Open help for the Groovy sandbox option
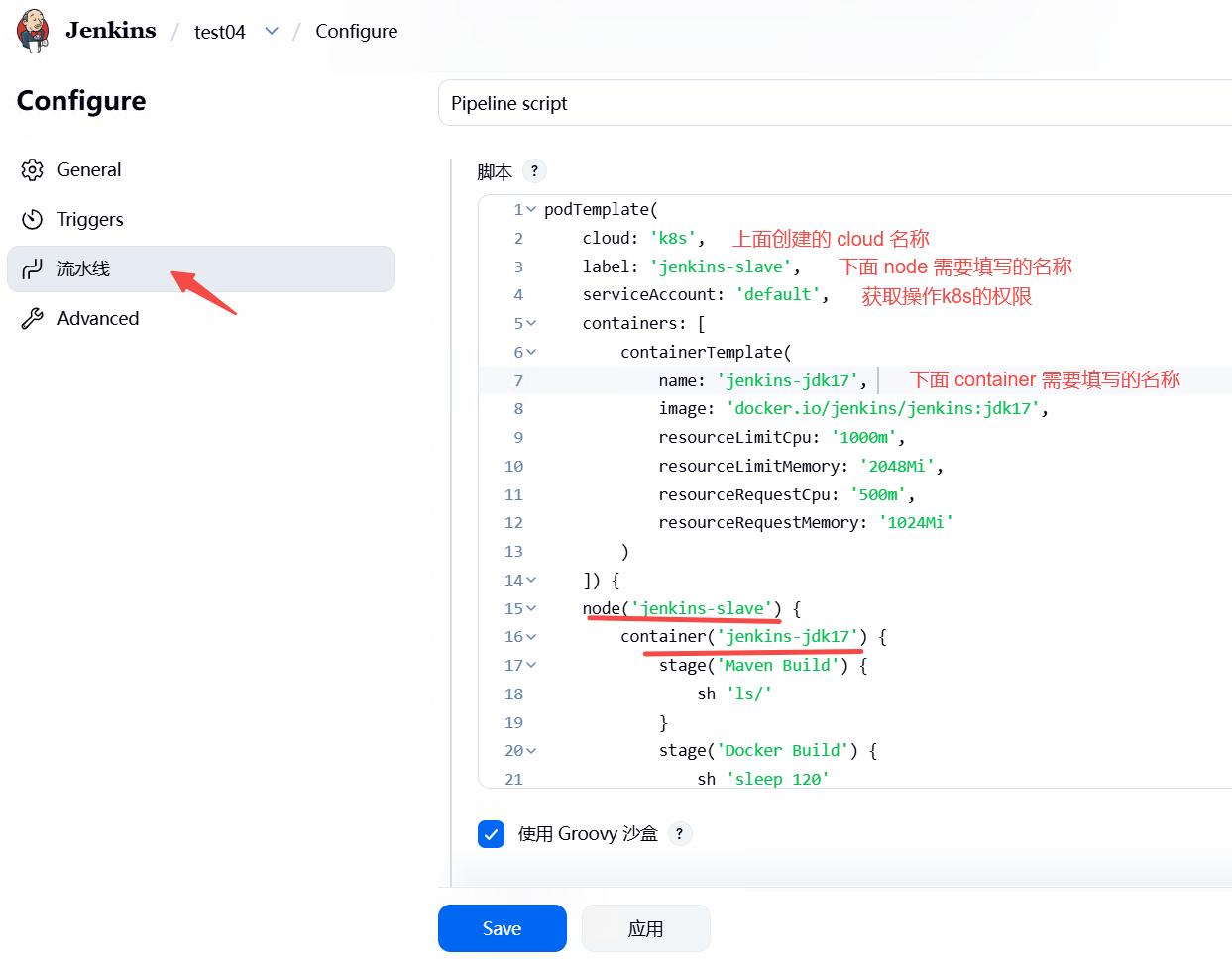The image size is (1232, 959). coord(679,834)
